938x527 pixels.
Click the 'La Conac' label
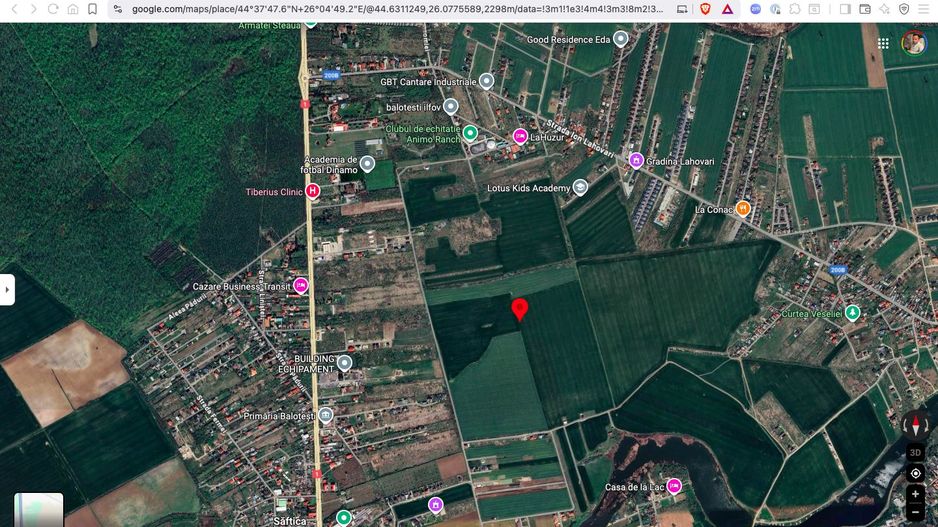click(714, 209)
